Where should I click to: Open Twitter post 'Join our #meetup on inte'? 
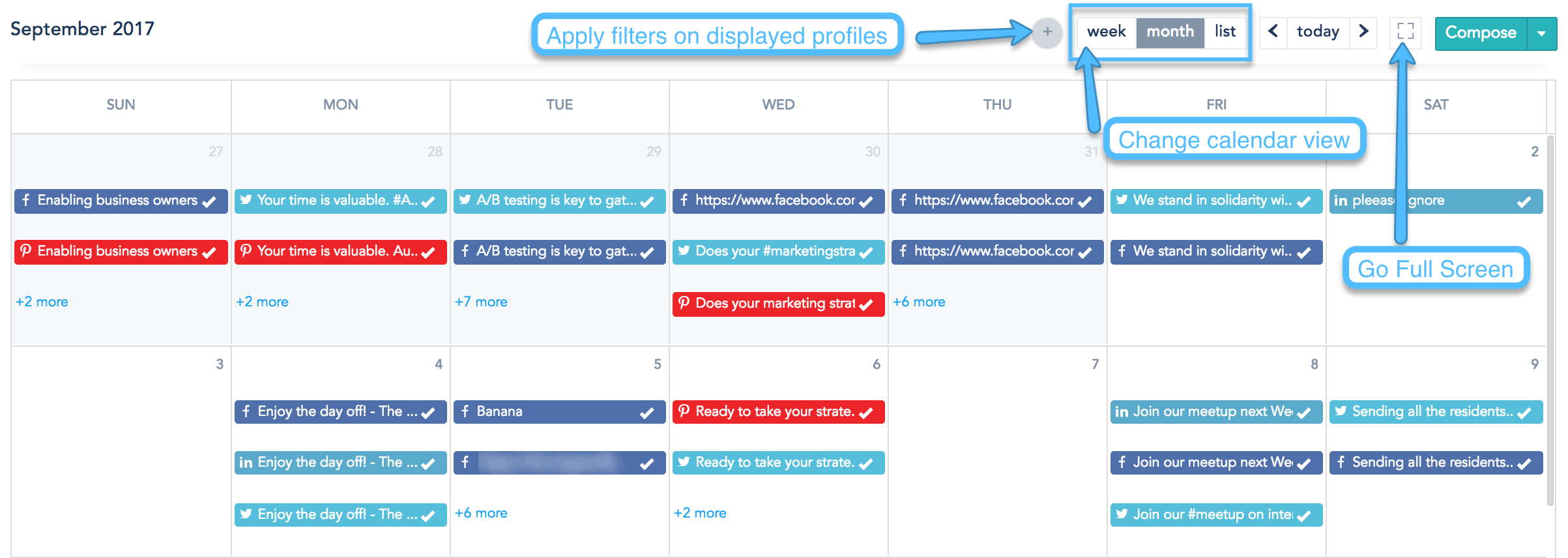[x=1212, y=514]
